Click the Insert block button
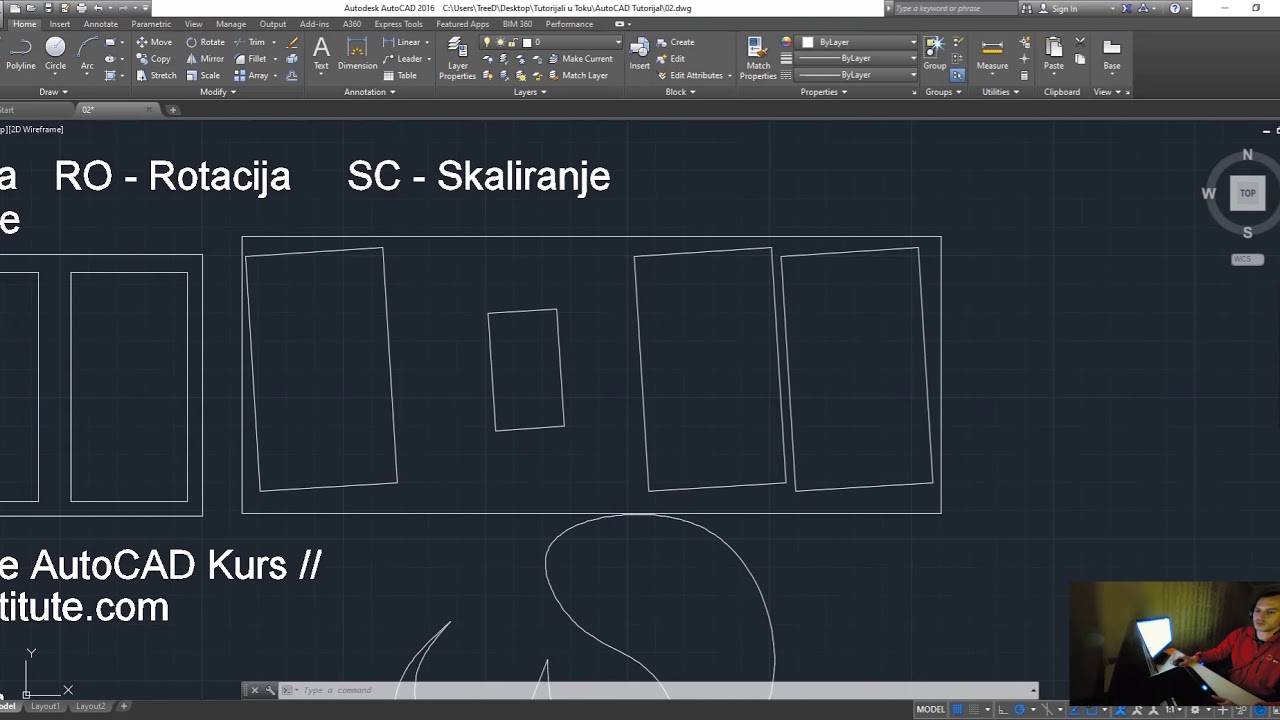Screen dimensions: 1280x720 (x=639, y=53)
